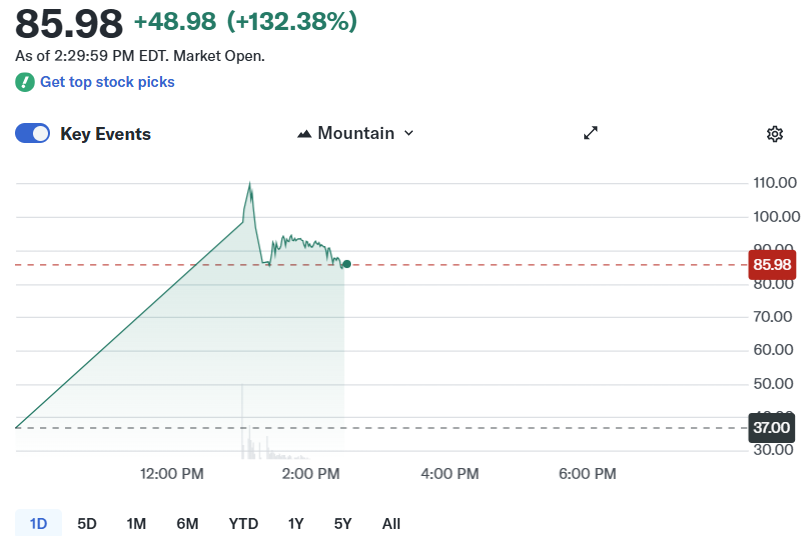This screenshot has width=808, height=536.
Task: Click the mountain chart-type icon
Action: (x=305, y=133)
